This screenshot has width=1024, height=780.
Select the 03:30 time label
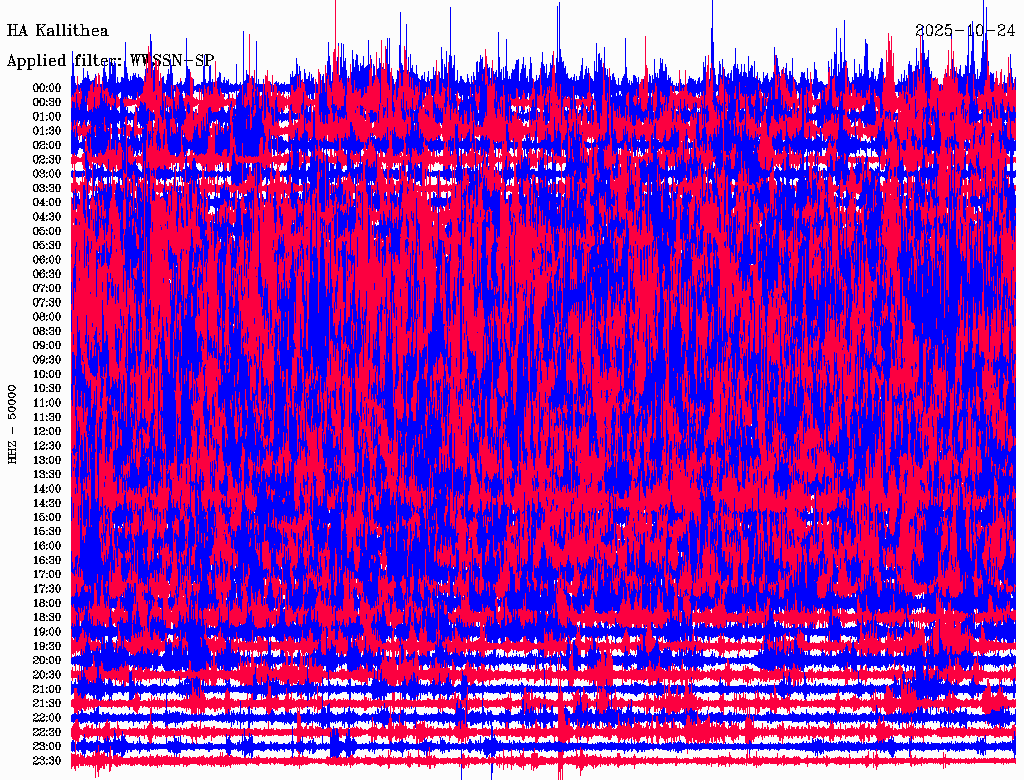tap(47, 188)
